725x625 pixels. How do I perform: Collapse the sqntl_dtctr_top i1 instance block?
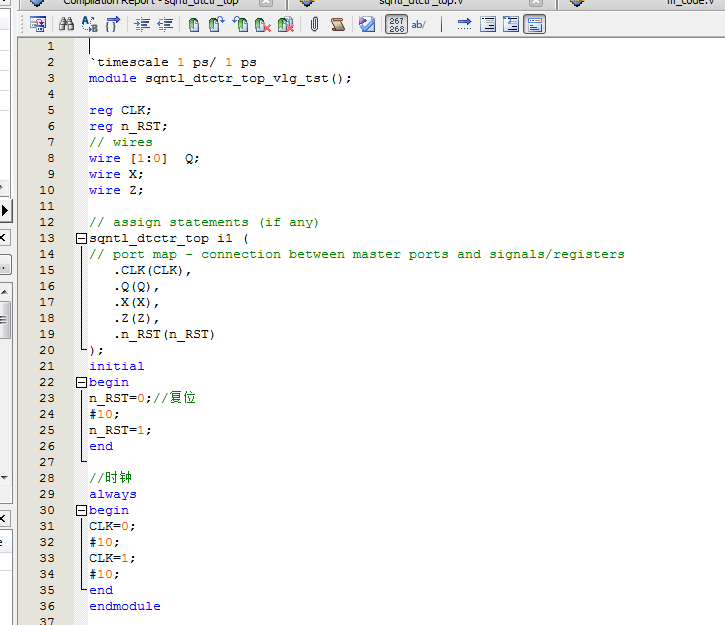point(81,239)
